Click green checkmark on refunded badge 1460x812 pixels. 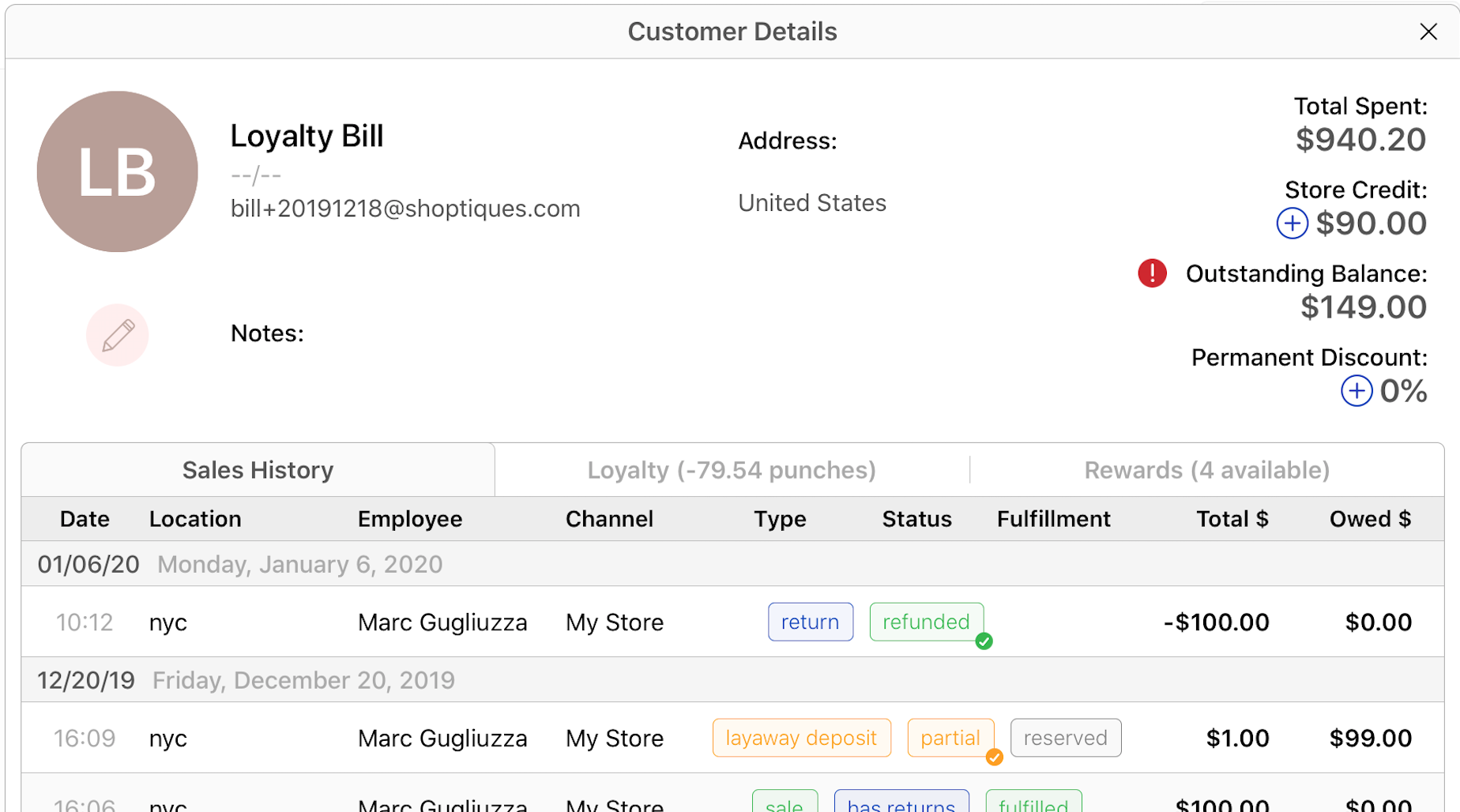pyautogui.click(x=984, y=641)
